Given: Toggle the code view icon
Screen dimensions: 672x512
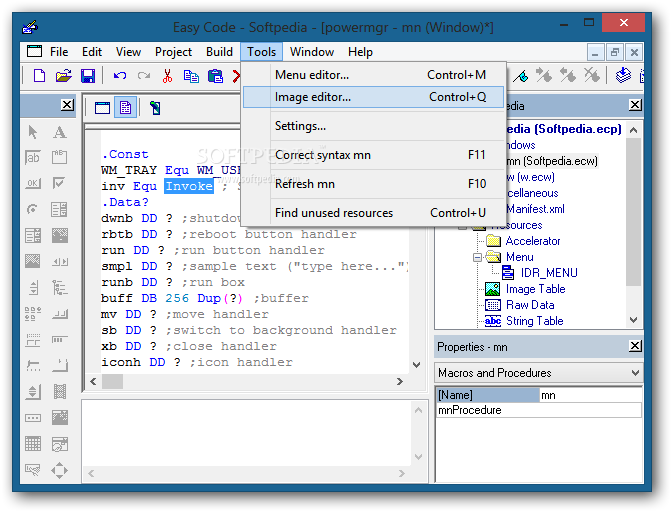Looking at the screenshot, I should pyautogui.click(x=126, y=108).
